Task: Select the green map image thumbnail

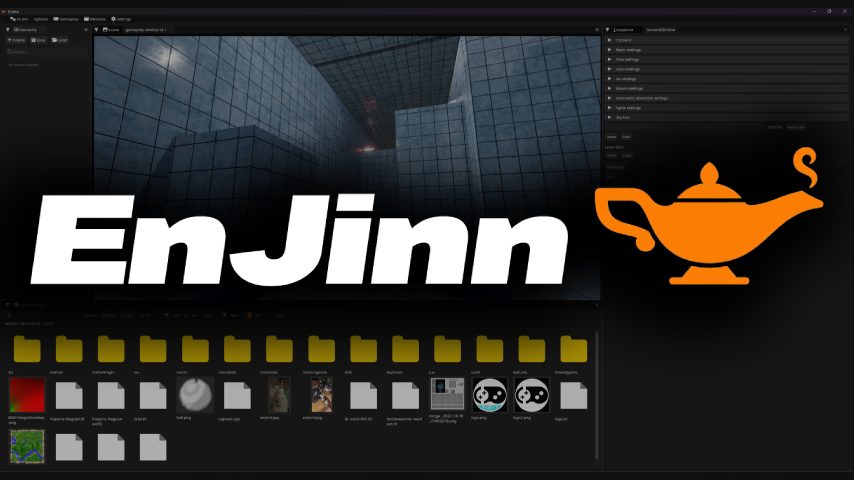Action: 27,446
